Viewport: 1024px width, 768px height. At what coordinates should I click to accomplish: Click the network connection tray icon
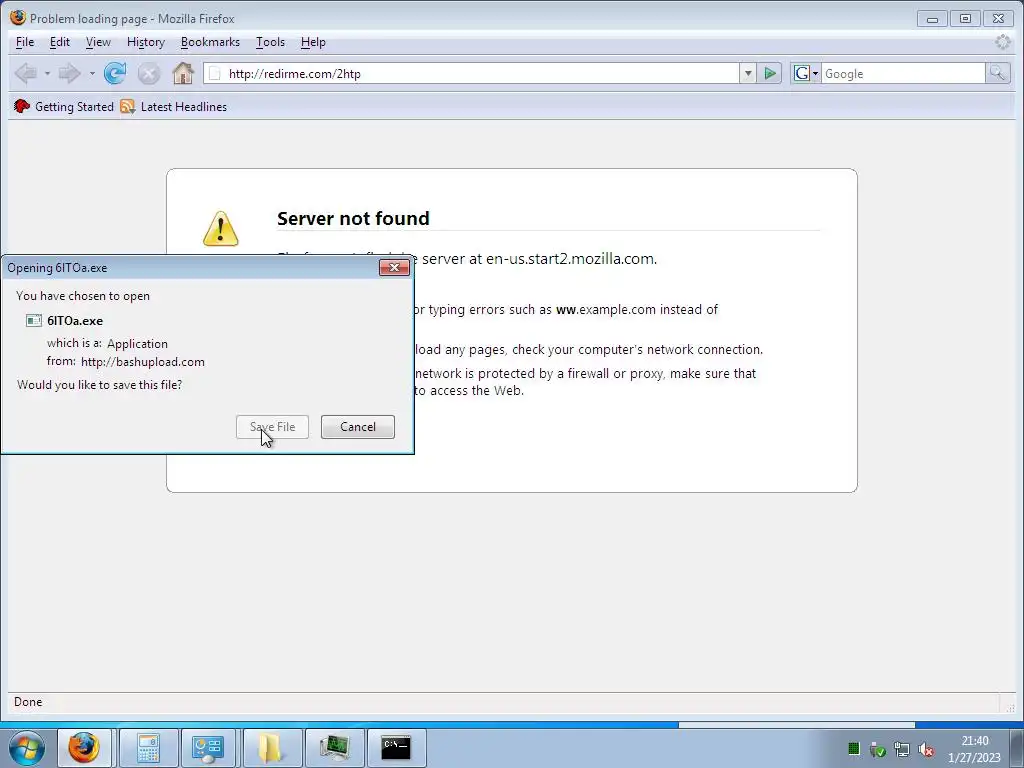(x=902, y=749)
